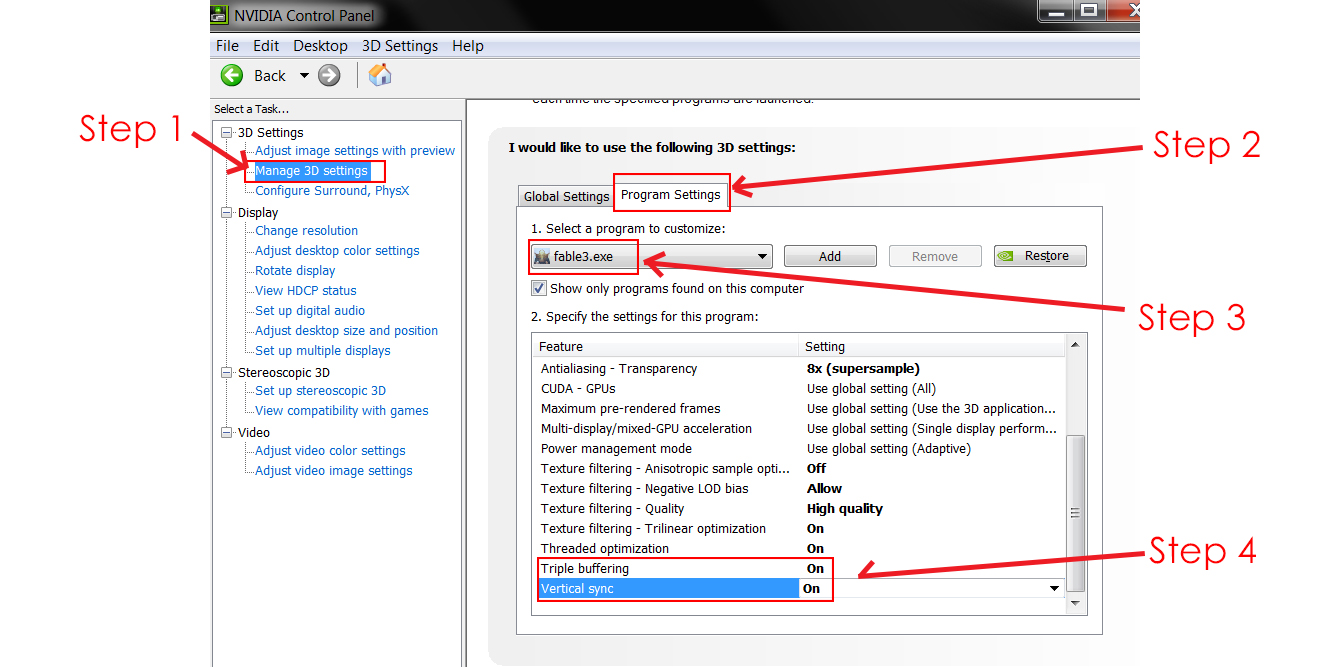Open the 3D Settings menu

tap(400, 46)
